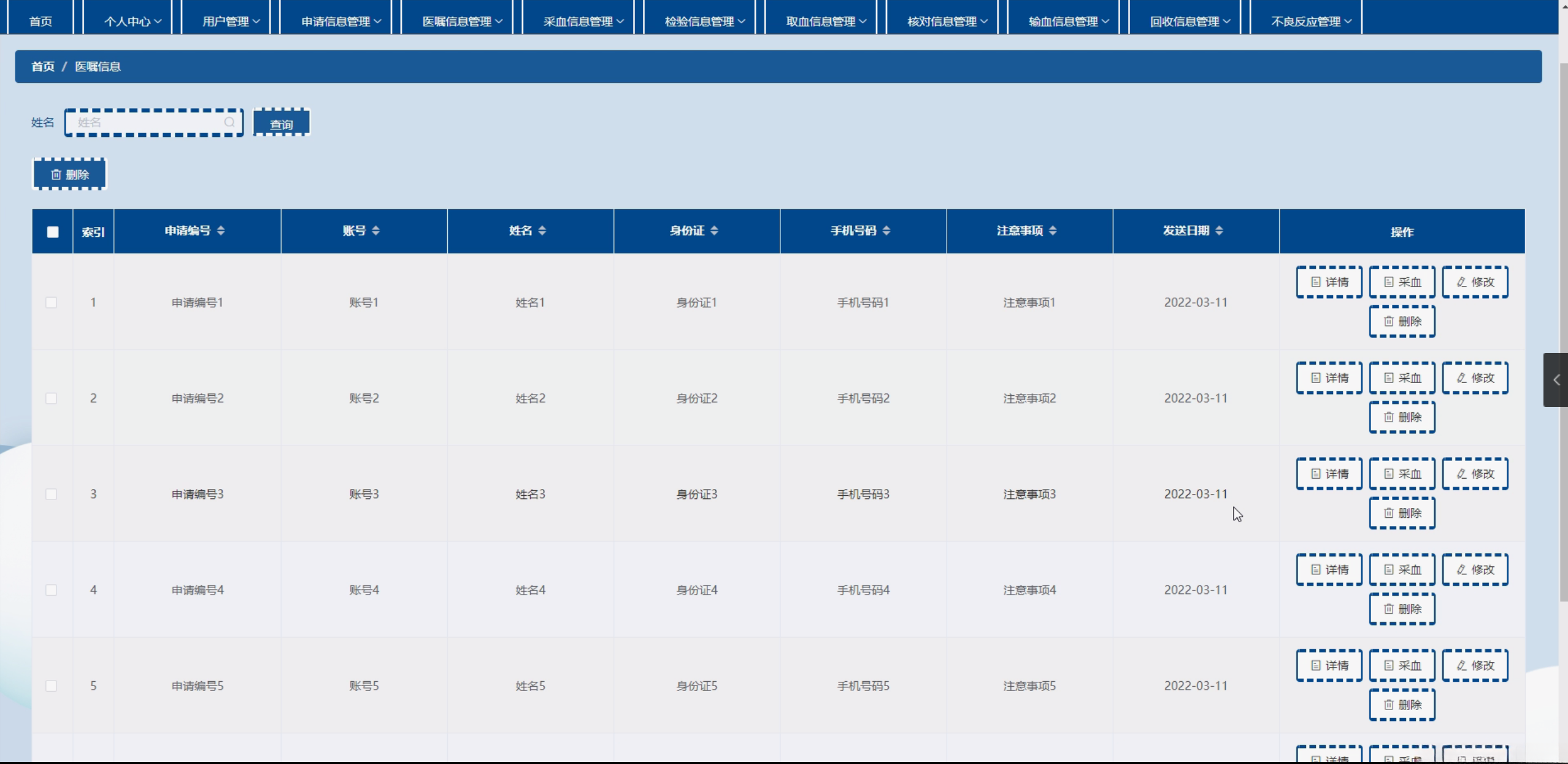Viewport: 1568px width, 764px height.
Task: Select row 5 checkbox
Action: [52, 686]
